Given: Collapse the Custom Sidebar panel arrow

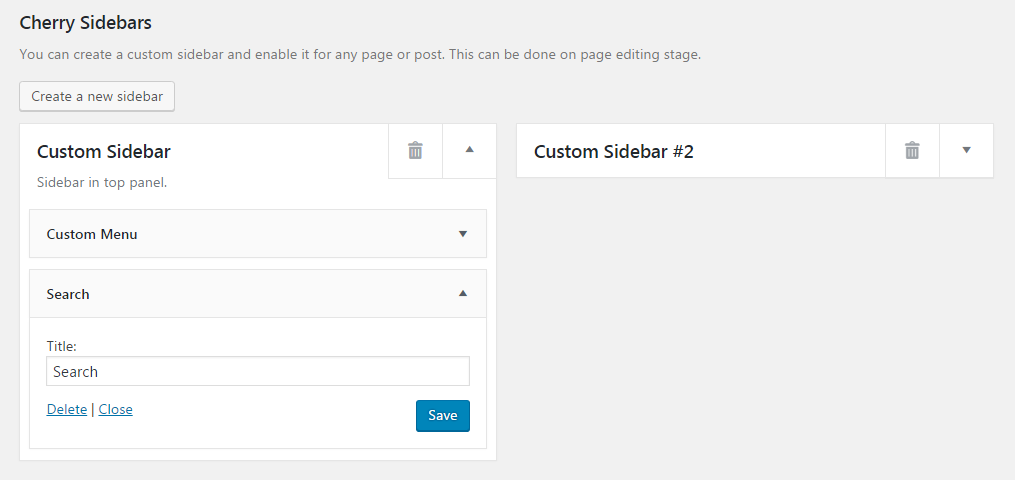Looking at the screenshot, I should 469,150.
